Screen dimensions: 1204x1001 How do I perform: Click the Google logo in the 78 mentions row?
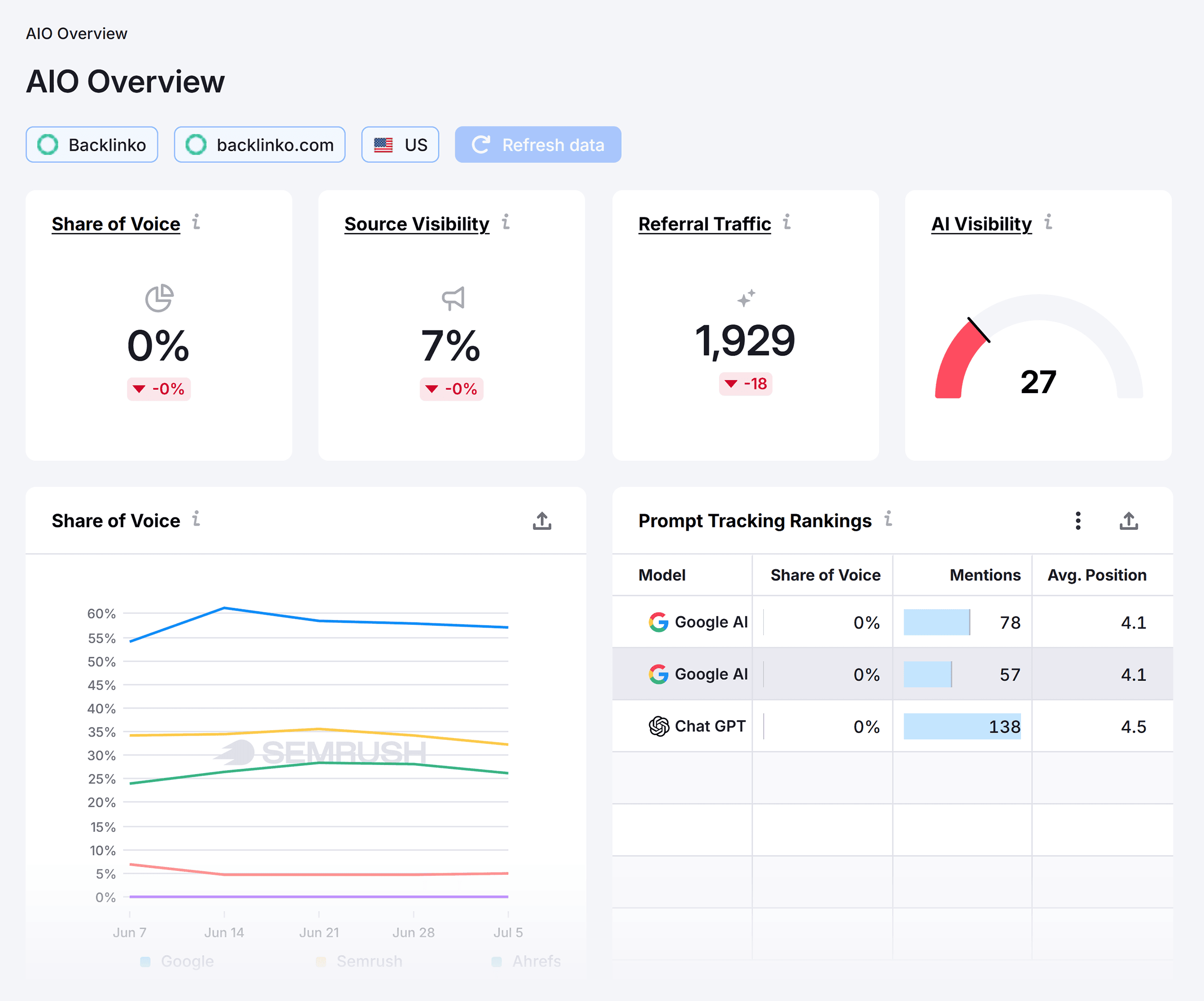click(x=658, y=622)
